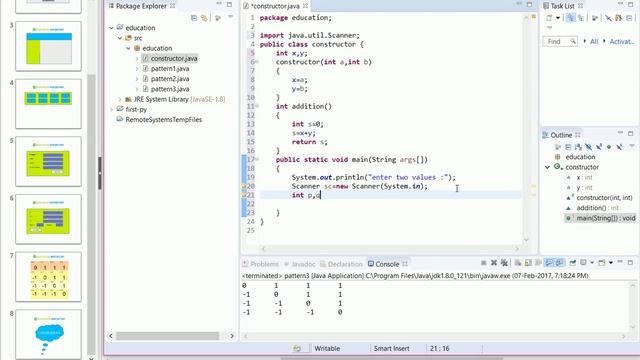Click Hide Completed Tasks icon in Task List
Viewport: 640px width, 360px height.
click(x=608, y=18)
